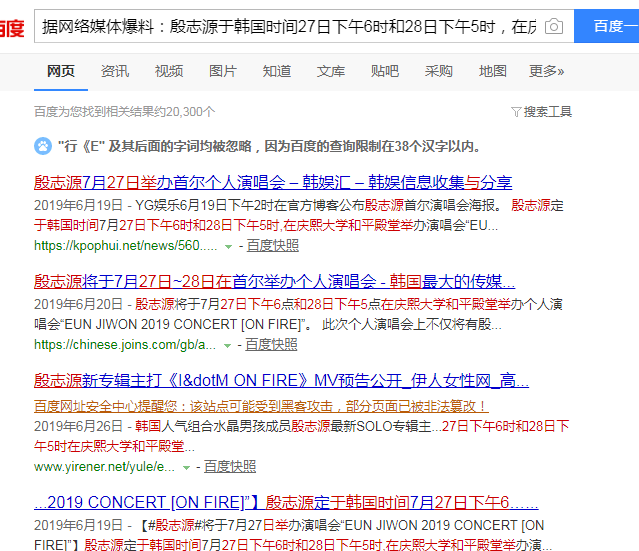Open the 图片 tab

[223, 71]
